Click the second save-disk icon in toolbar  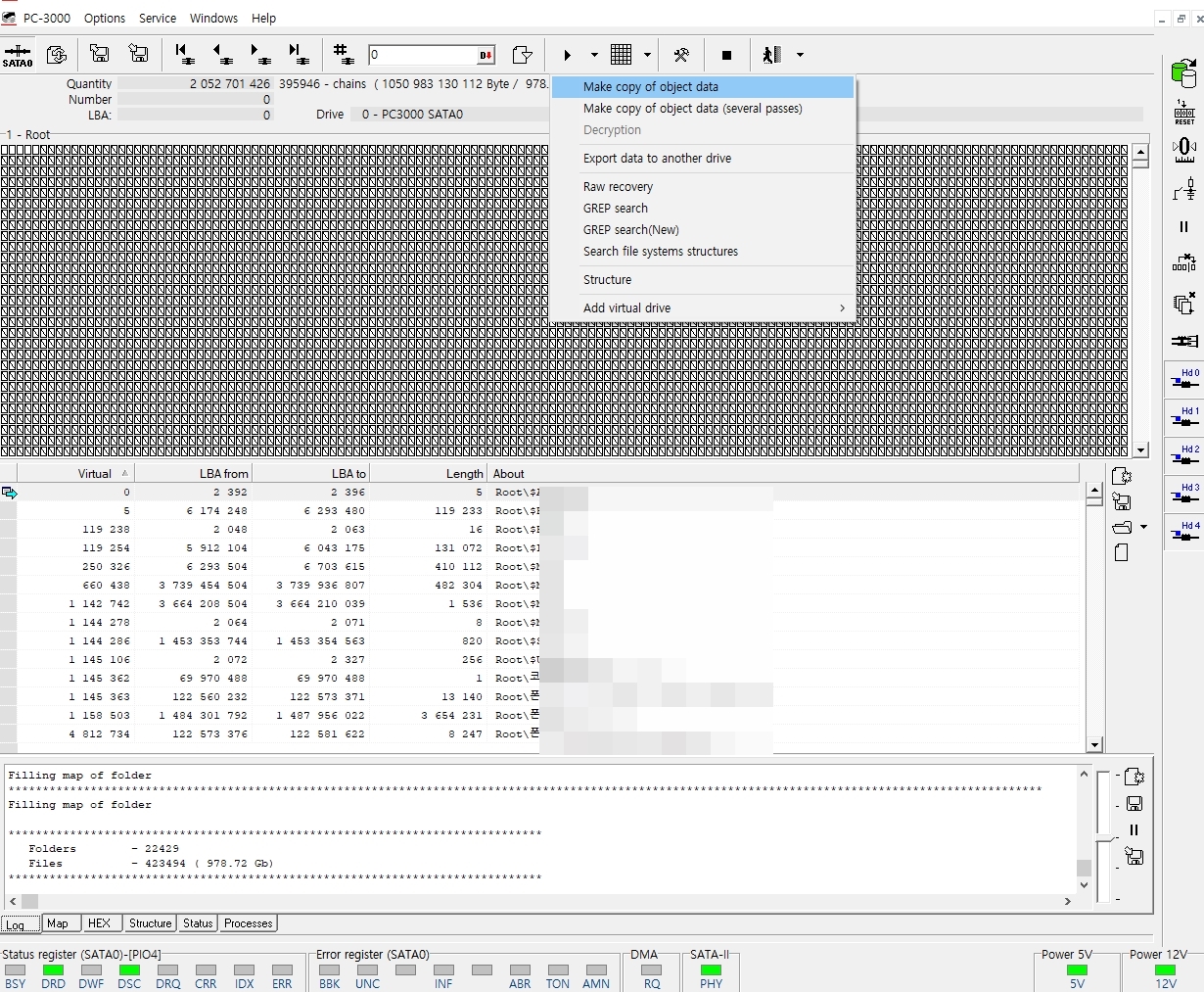click(x=139, y=54)
